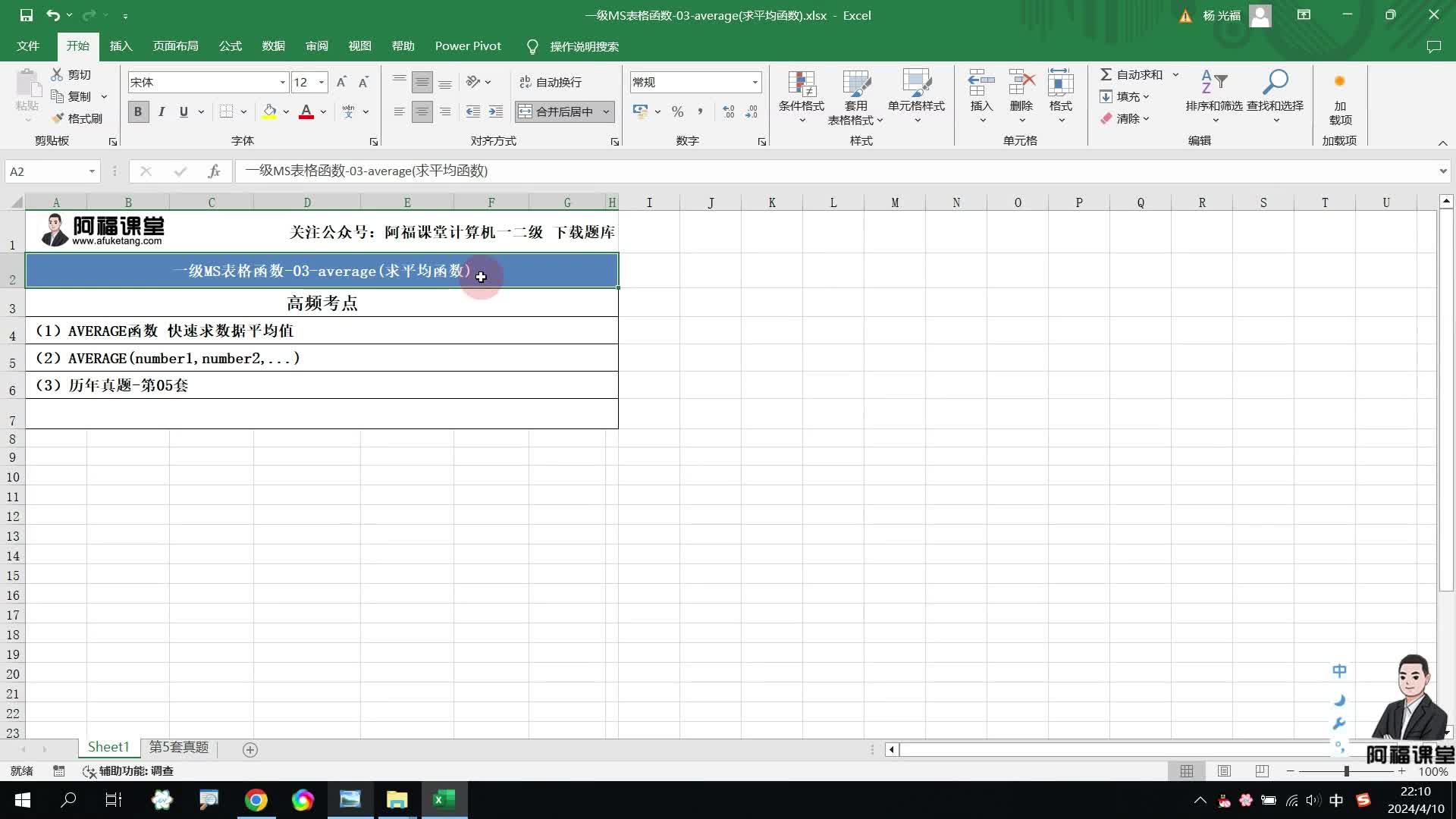
Task: Open Format as Table gallery
Action: point(855,98)
